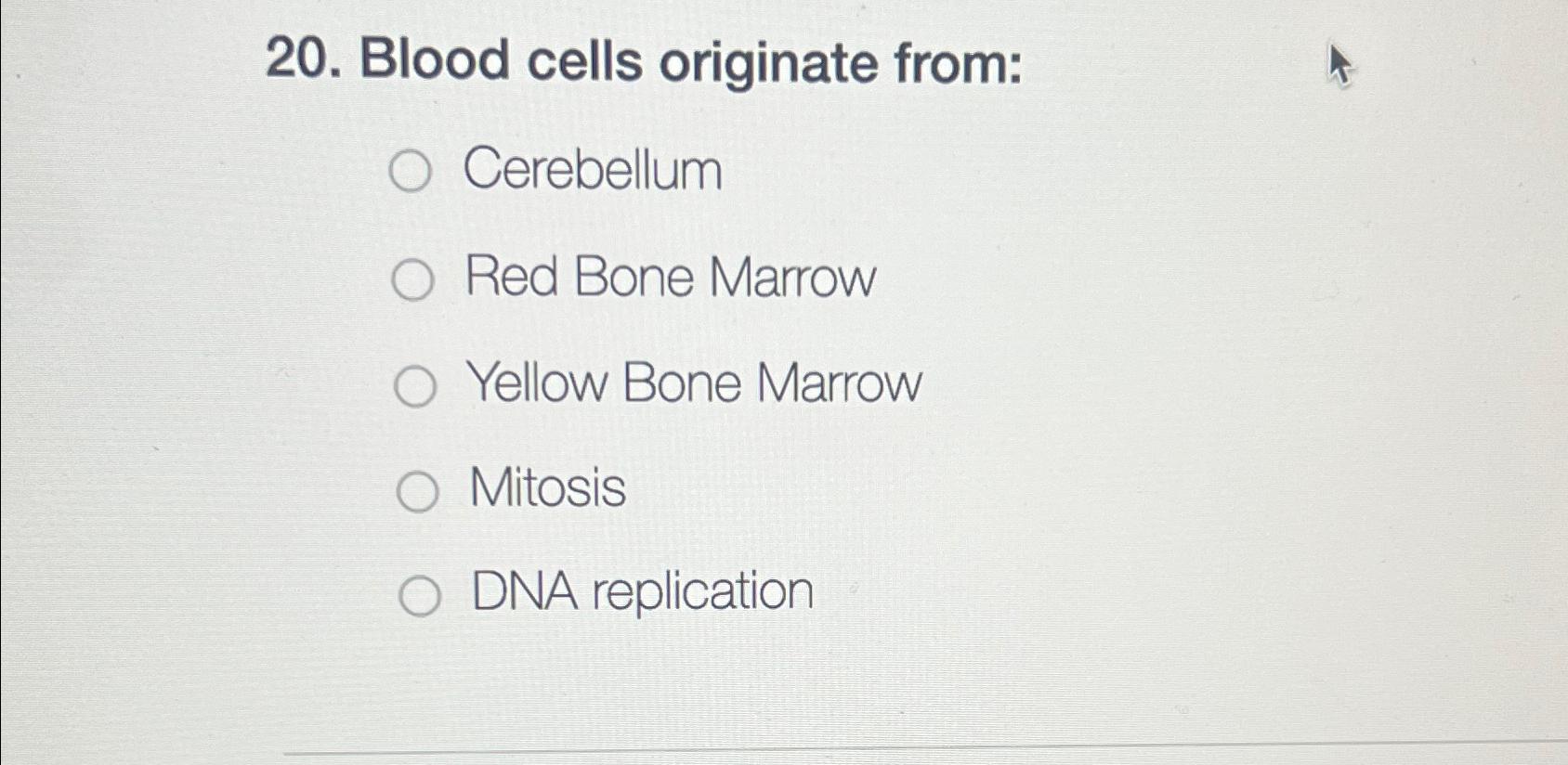Click the Cerebellum option label
Image resolution: width=1568 pixels, height=765 pixels.
[x=593, y=171]
